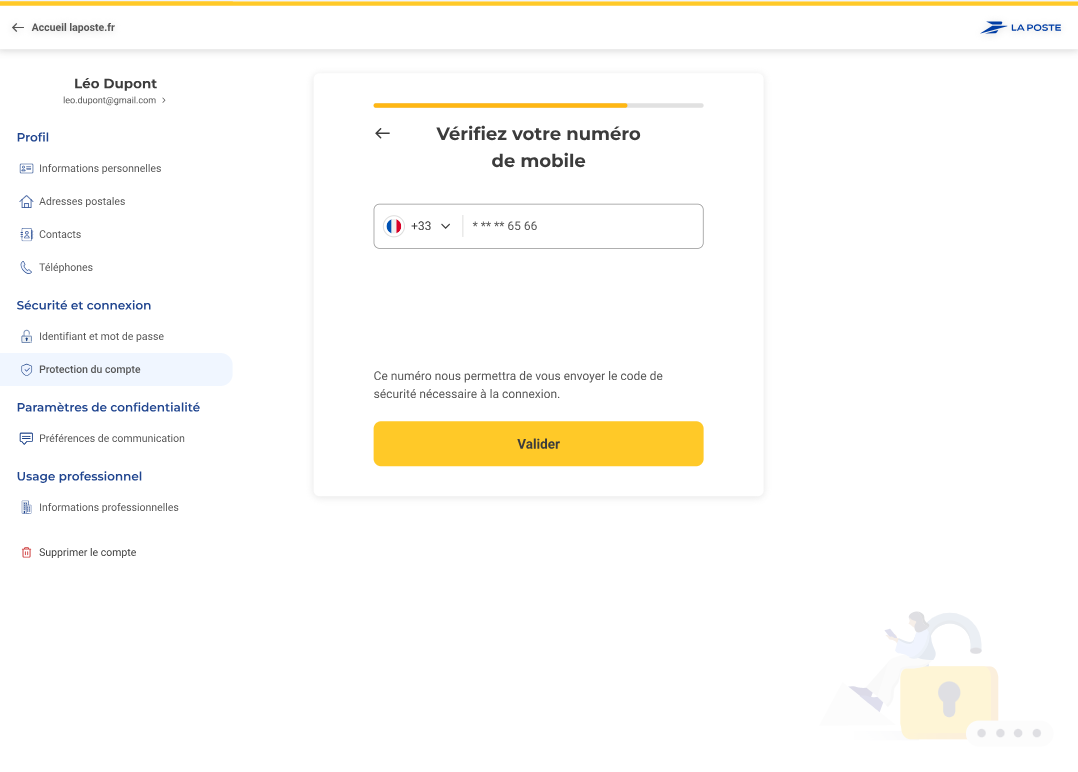Click the Informations personnelles ID card icon

[x=27, y=169]
